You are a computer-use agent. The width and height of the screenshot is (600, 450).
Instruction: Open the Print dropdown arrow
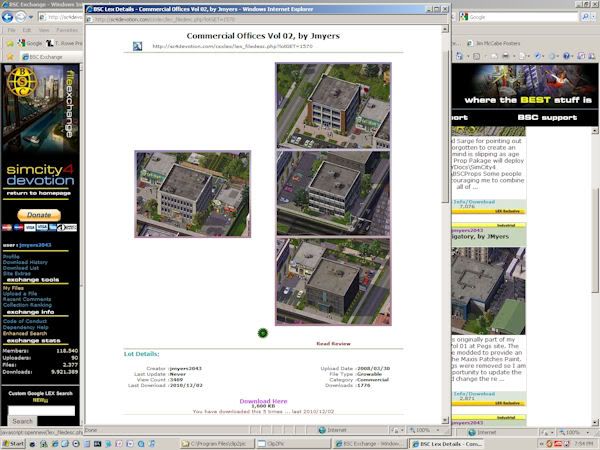point(514,57)
